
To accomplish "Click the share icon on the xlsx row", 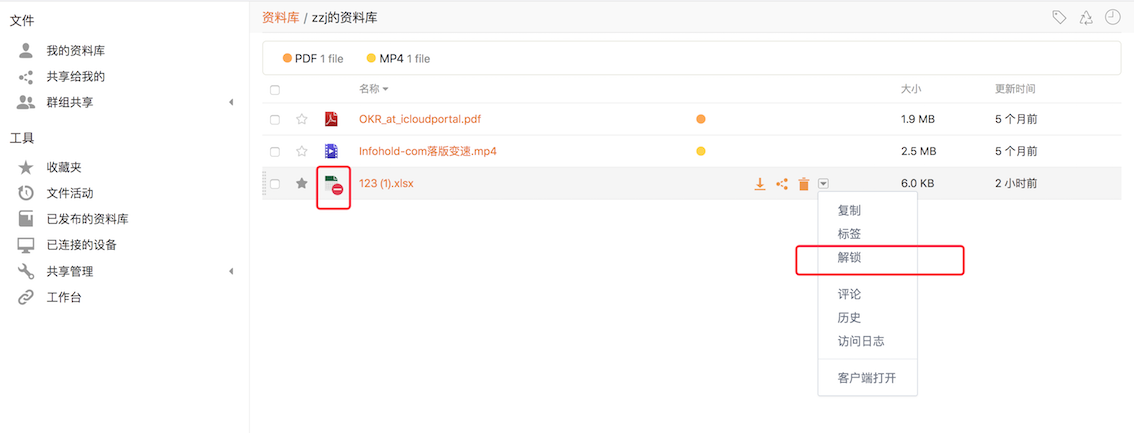I will [x=781, y=184].
